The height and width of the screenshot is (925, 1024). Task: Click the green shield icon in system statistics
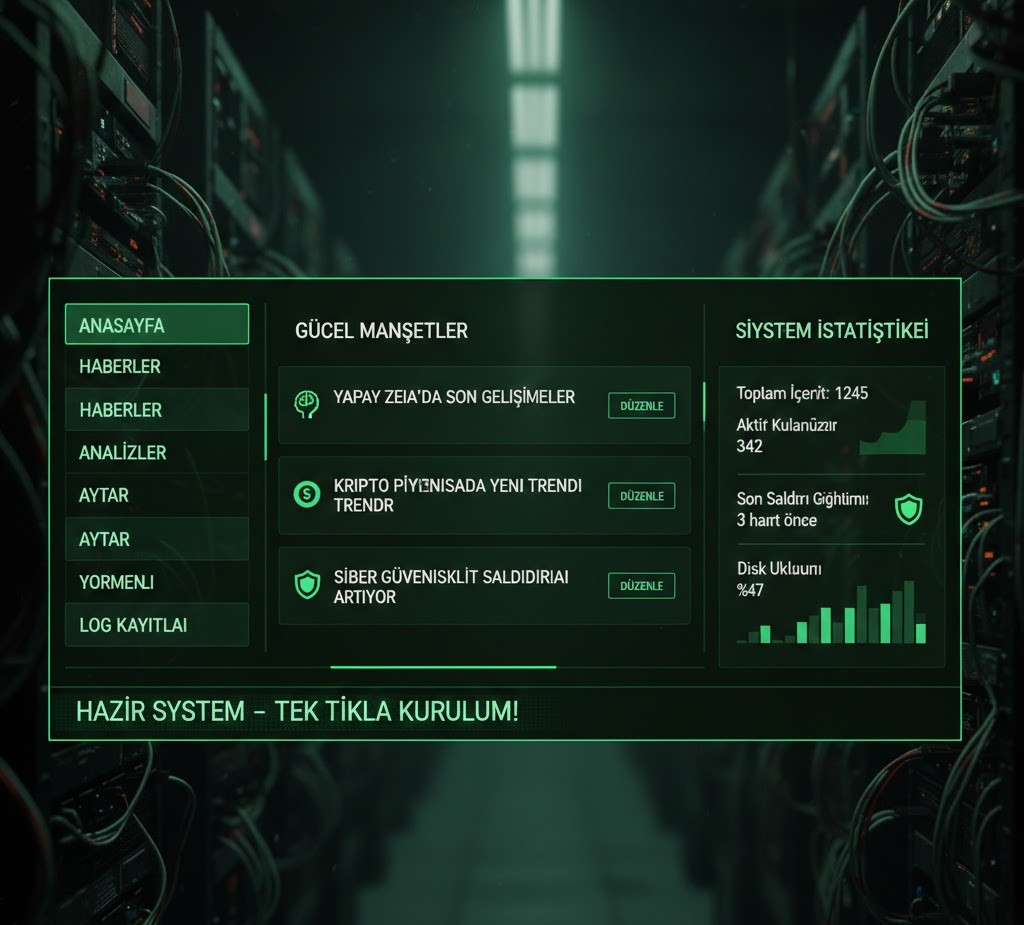pos(908,509)
